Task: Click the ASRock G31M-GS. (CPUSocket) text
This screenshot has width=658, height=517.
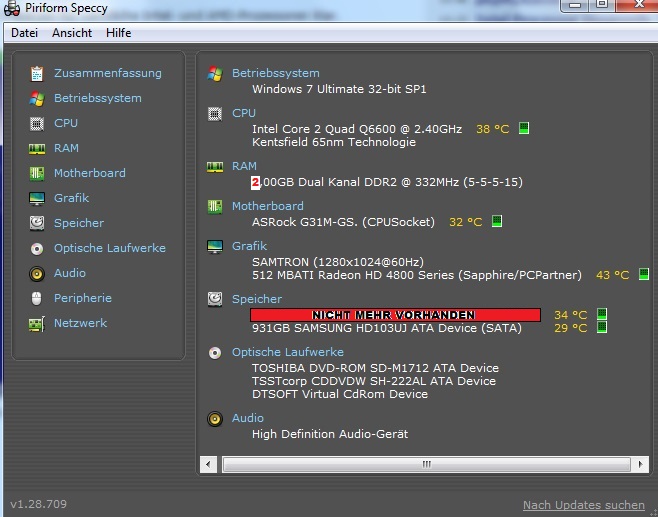Action: click(x=343, y=222)
